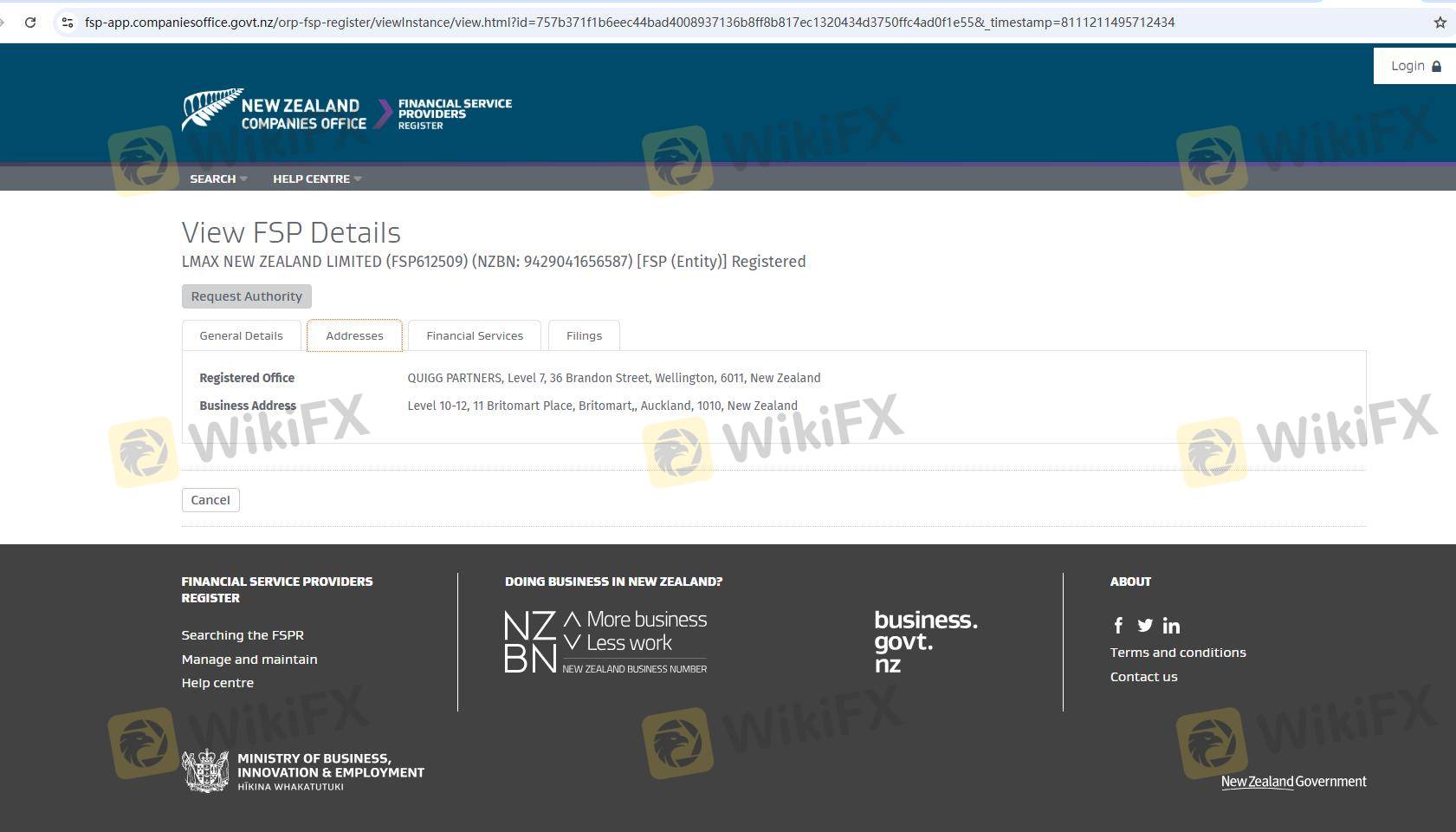Click the browser reload page icon

pyautogui.click(x=30, y=23)
